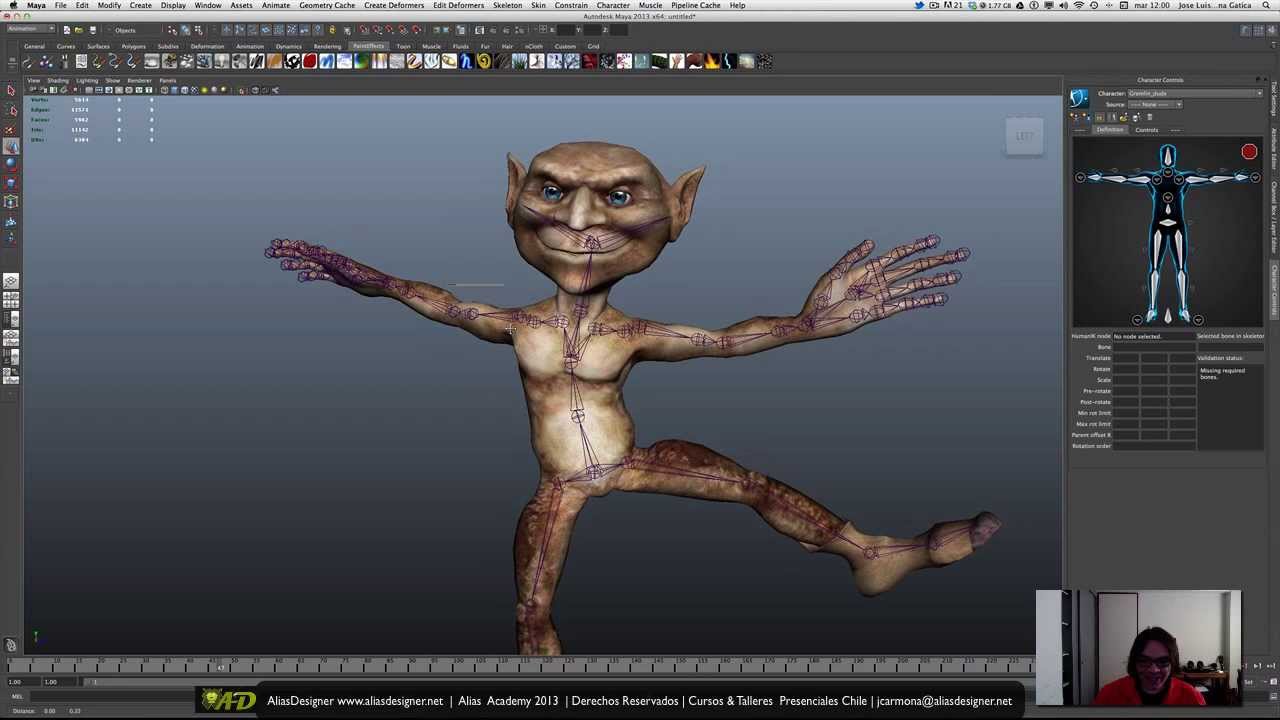Click the open scene folder icon
Image resolution: width=1280 pixels, height=720 pixels.
coord(80,30)
